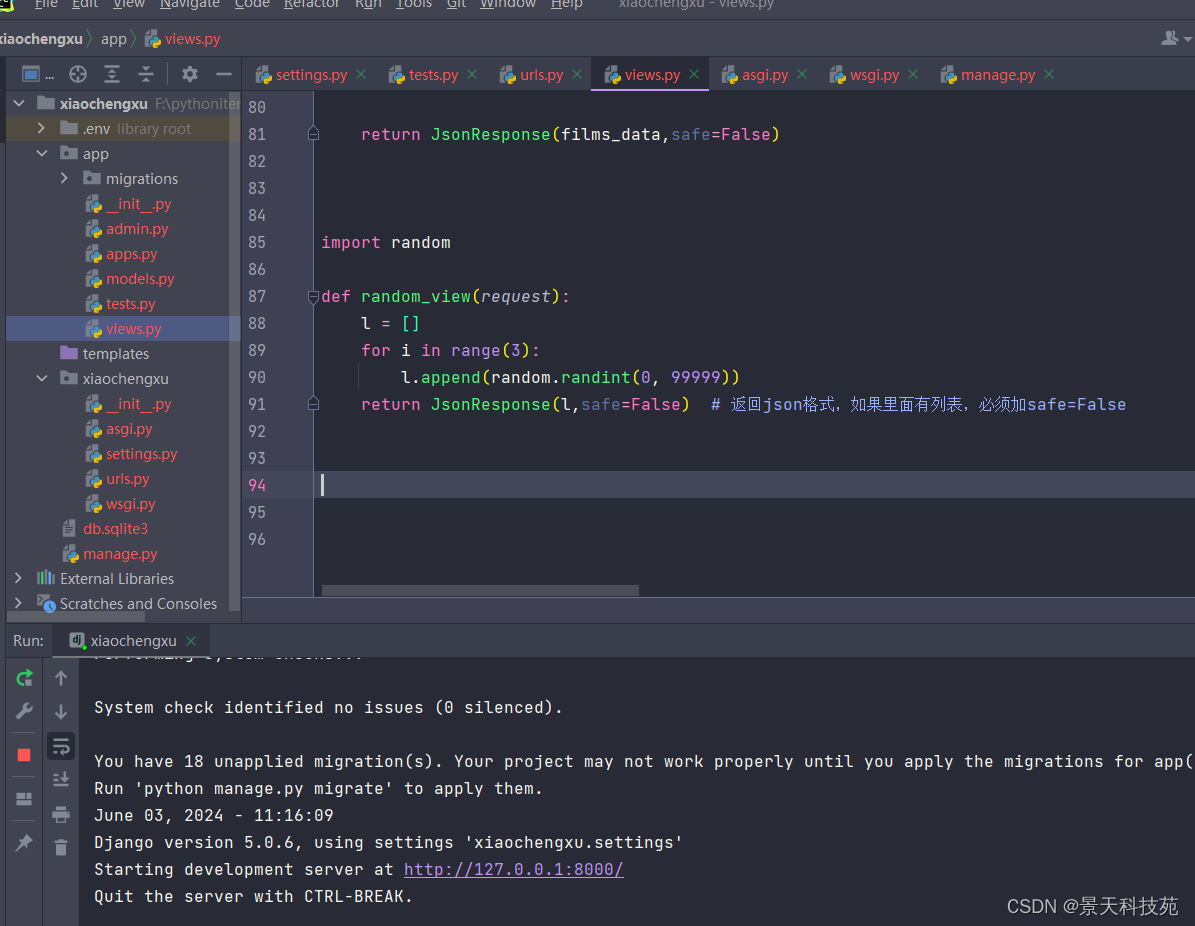1195x926 pixels.
Task: Click the locate/select opened file target icon
Action: 78,74
